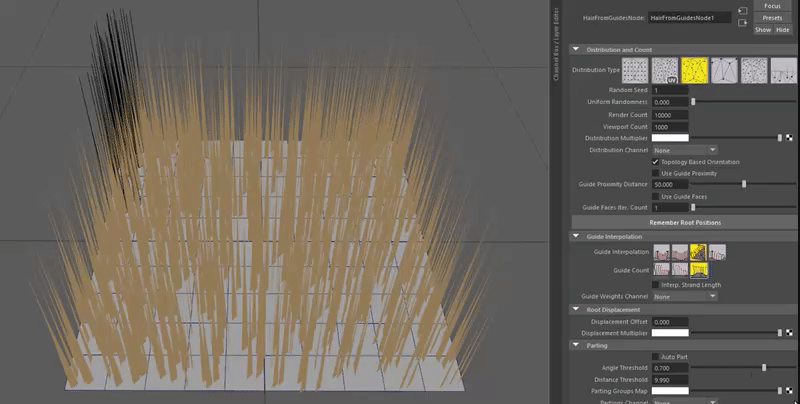Image resolution: width=800 pixels, height=404 pixels.
Task: Open the Guide Weights Channel dropdown
Action: click(x=685, y=296)
